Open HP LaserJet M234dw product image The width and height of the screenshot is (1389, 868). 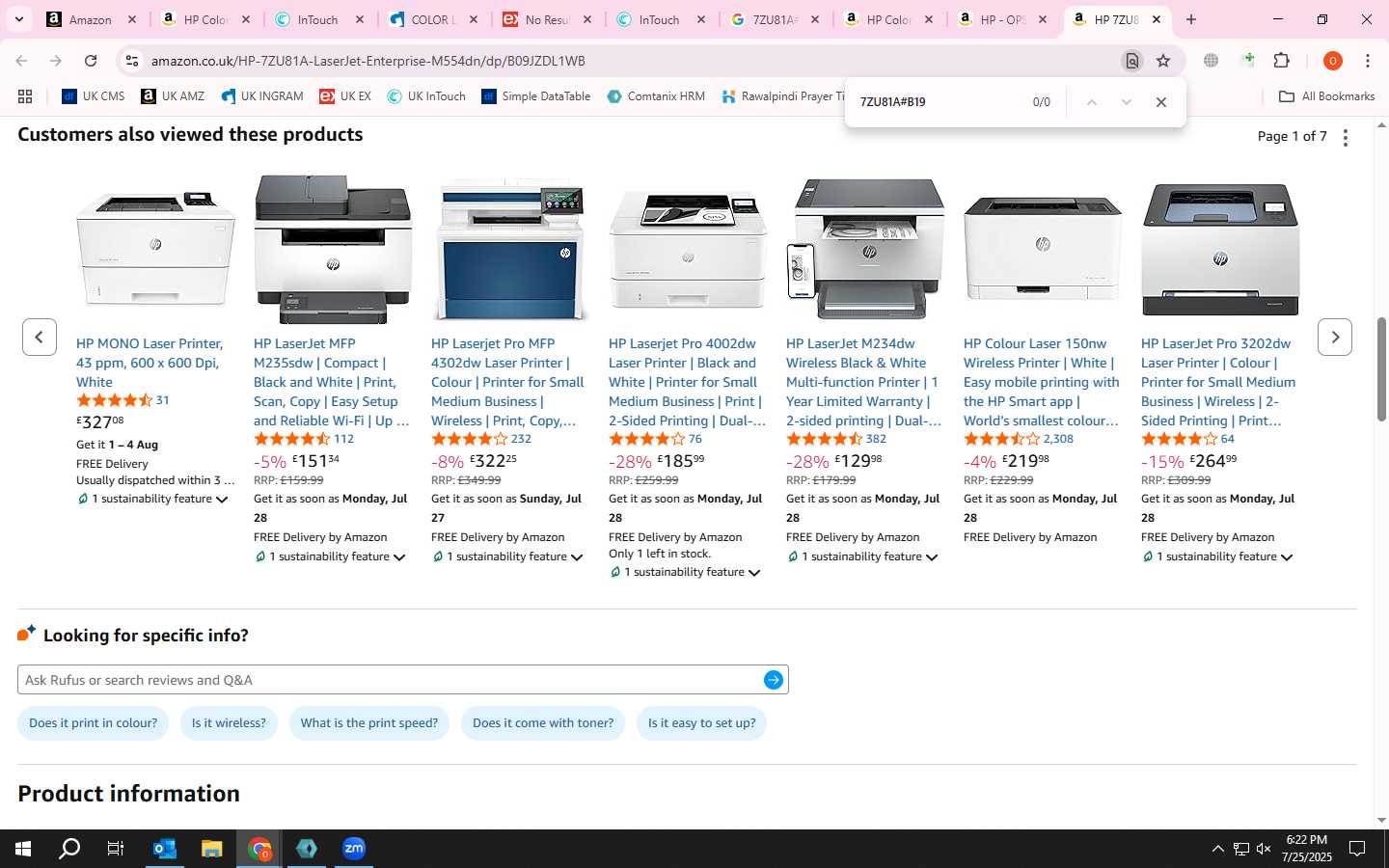tap(865, 249)
